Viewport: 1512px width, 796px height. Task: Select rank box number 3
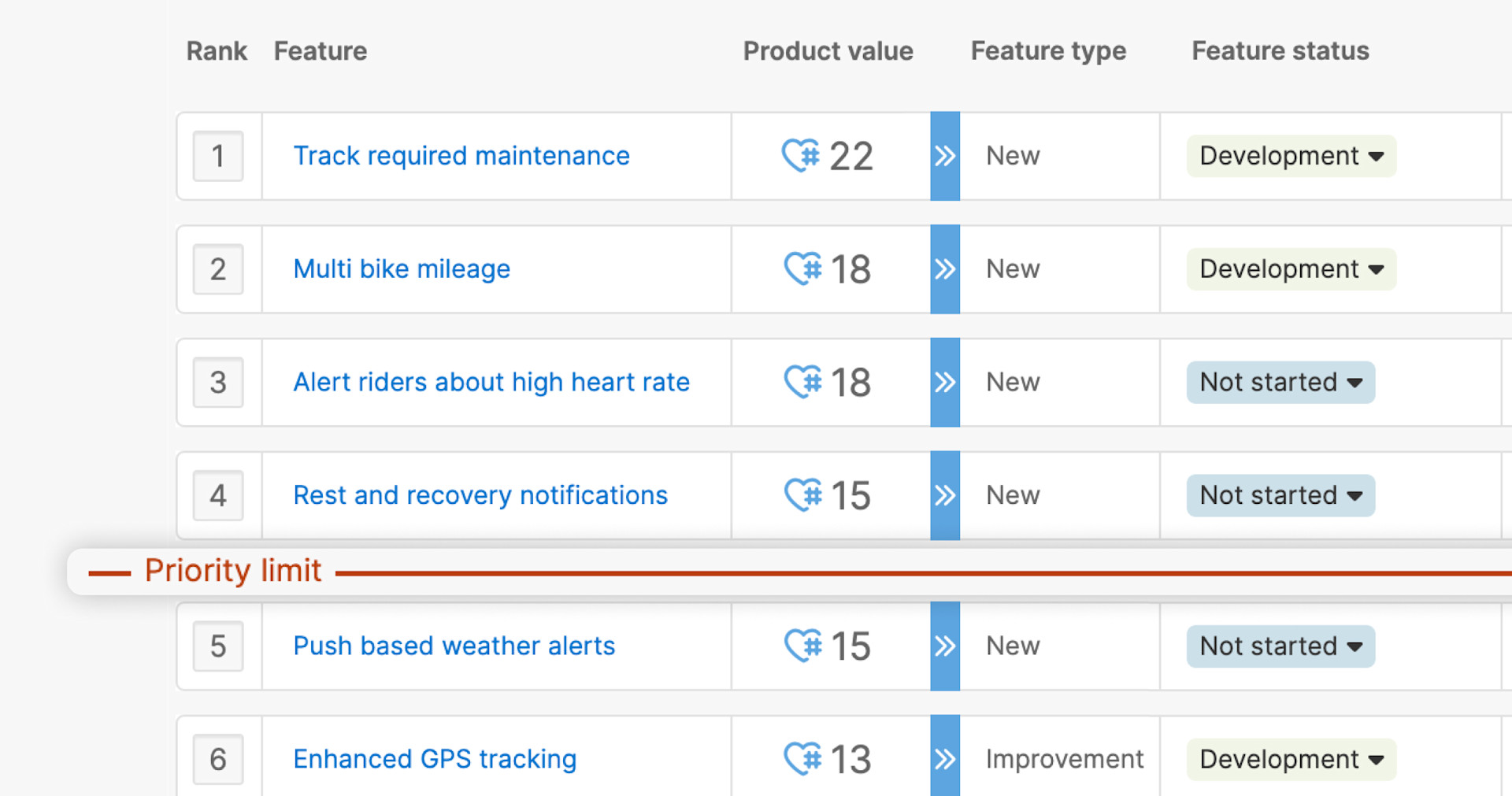click(x=218, y=383)
